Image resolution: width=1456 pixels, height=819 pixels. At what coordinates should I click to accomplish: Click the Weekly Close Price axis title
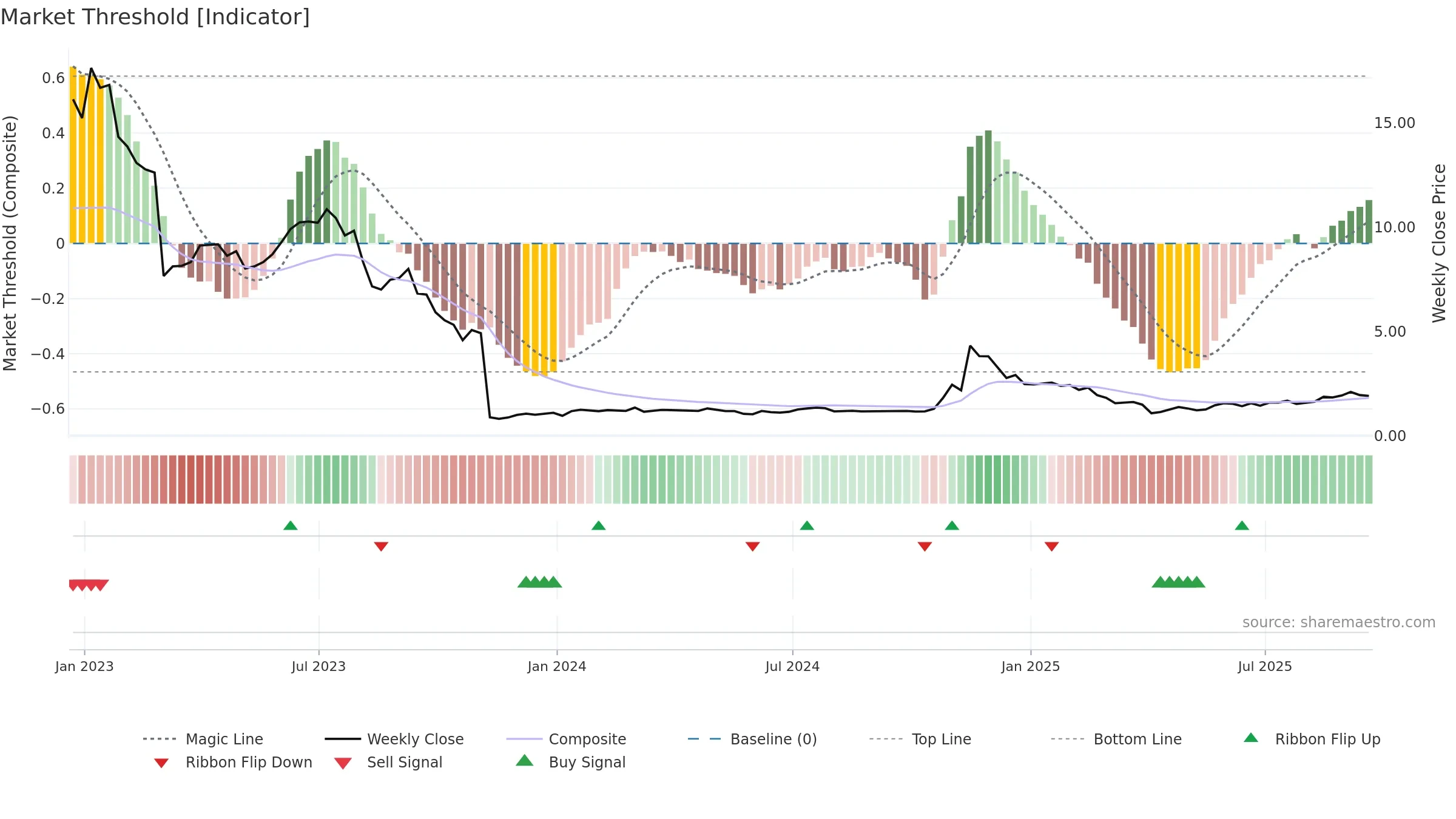1439,243
